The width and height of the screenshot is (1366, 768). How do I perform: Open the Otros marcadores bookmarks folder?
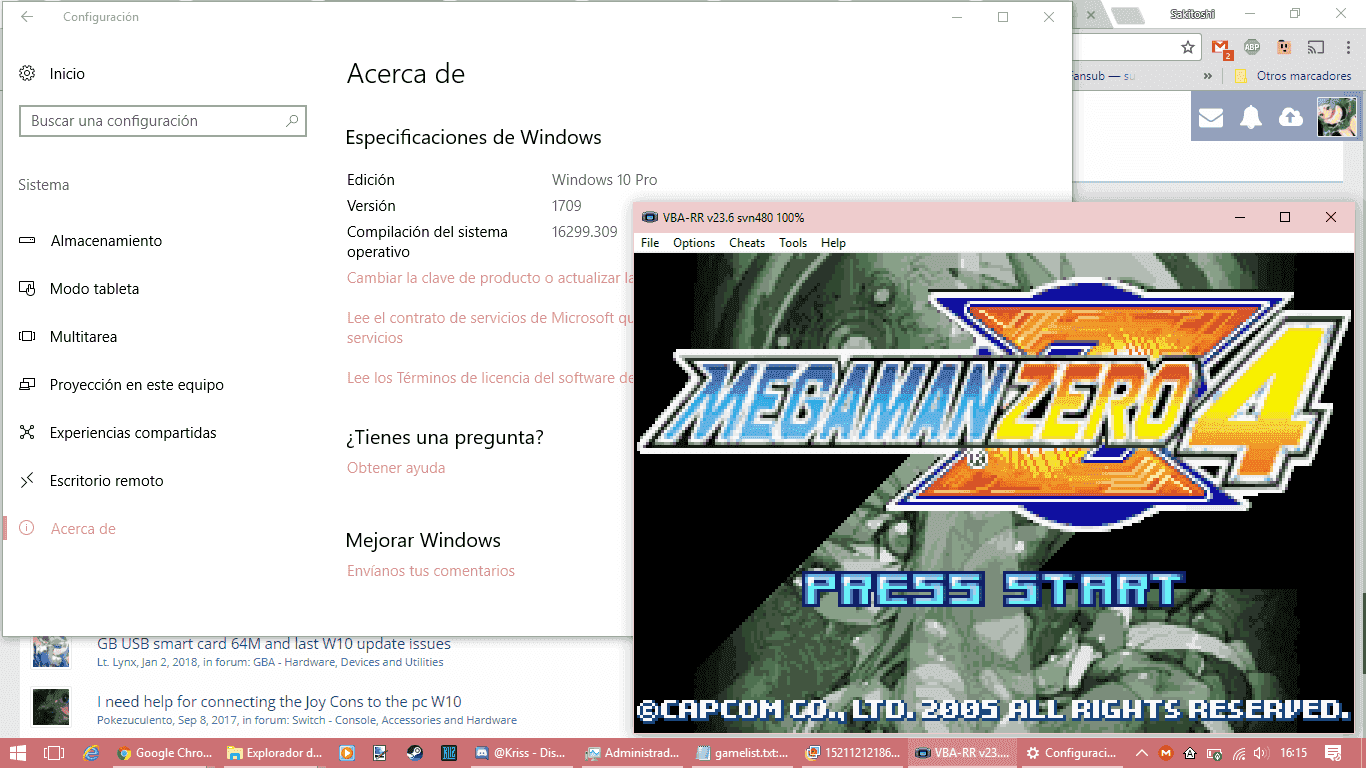[x=1293, y=76]
